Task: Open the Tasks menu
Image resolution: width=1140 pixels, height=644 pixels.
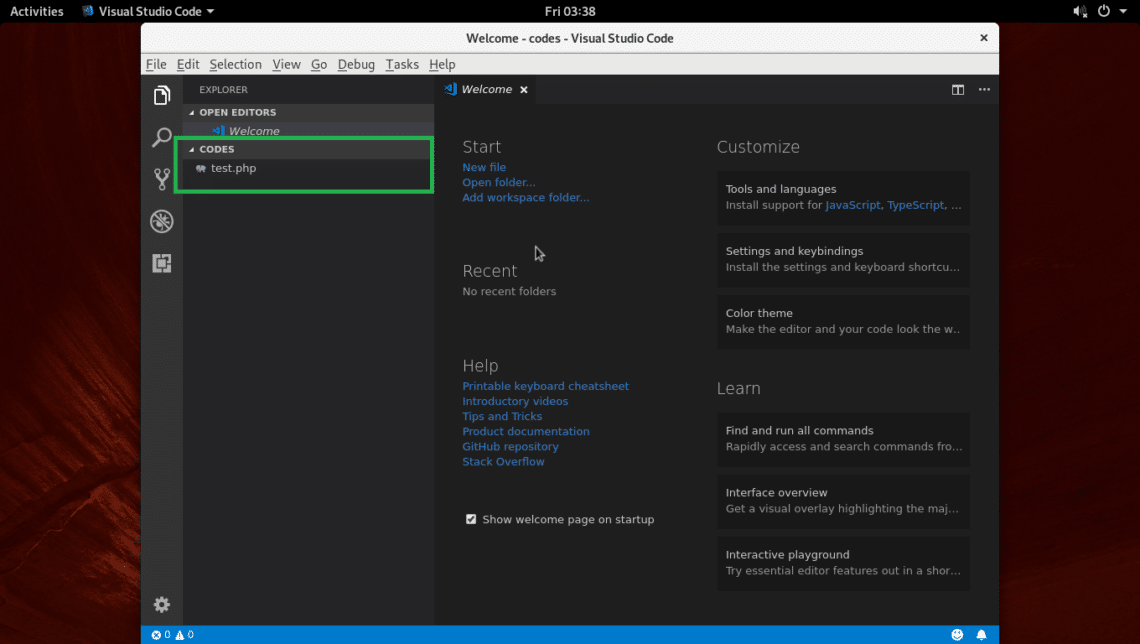Action: tap(402, 64)
